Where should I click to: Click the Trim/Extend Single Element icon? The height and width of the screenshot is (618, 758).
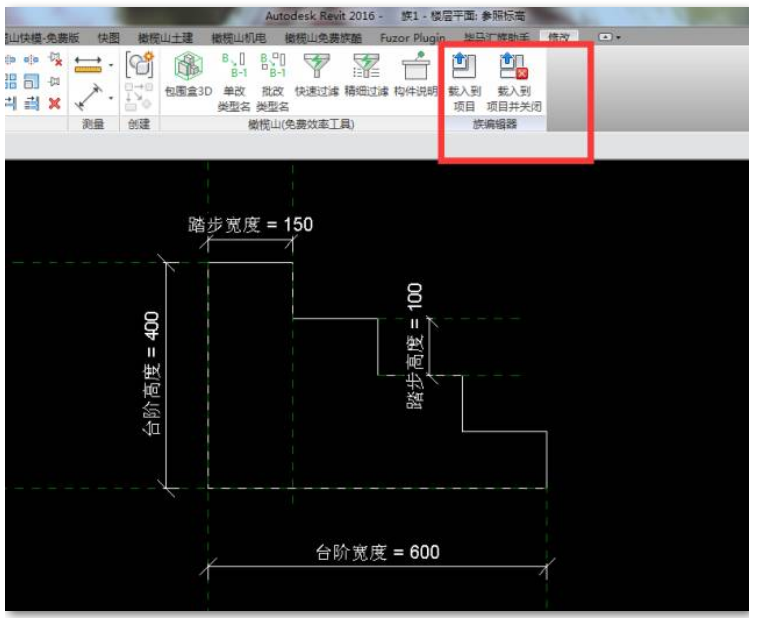11,103
